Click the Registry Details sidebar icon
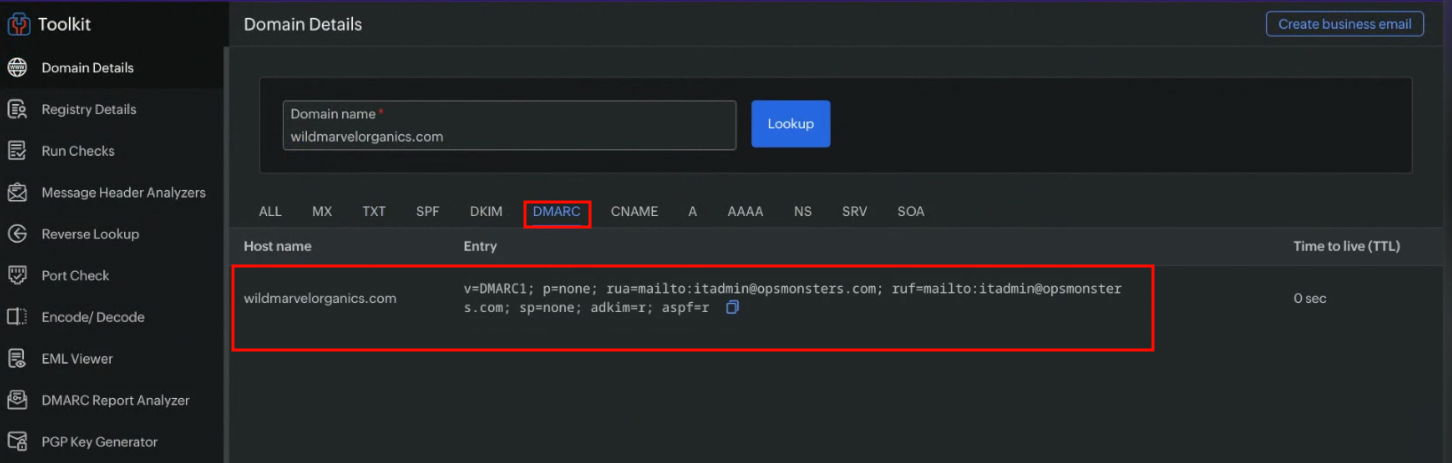Viewport: 1452px width, 463px height. point(17,110)
